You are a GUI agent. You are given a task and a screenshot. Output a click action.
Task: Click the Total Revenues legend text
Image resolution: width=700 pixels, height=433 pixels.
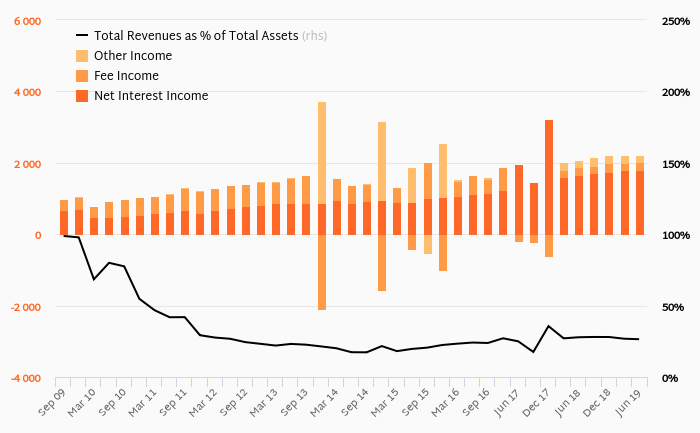196,36
